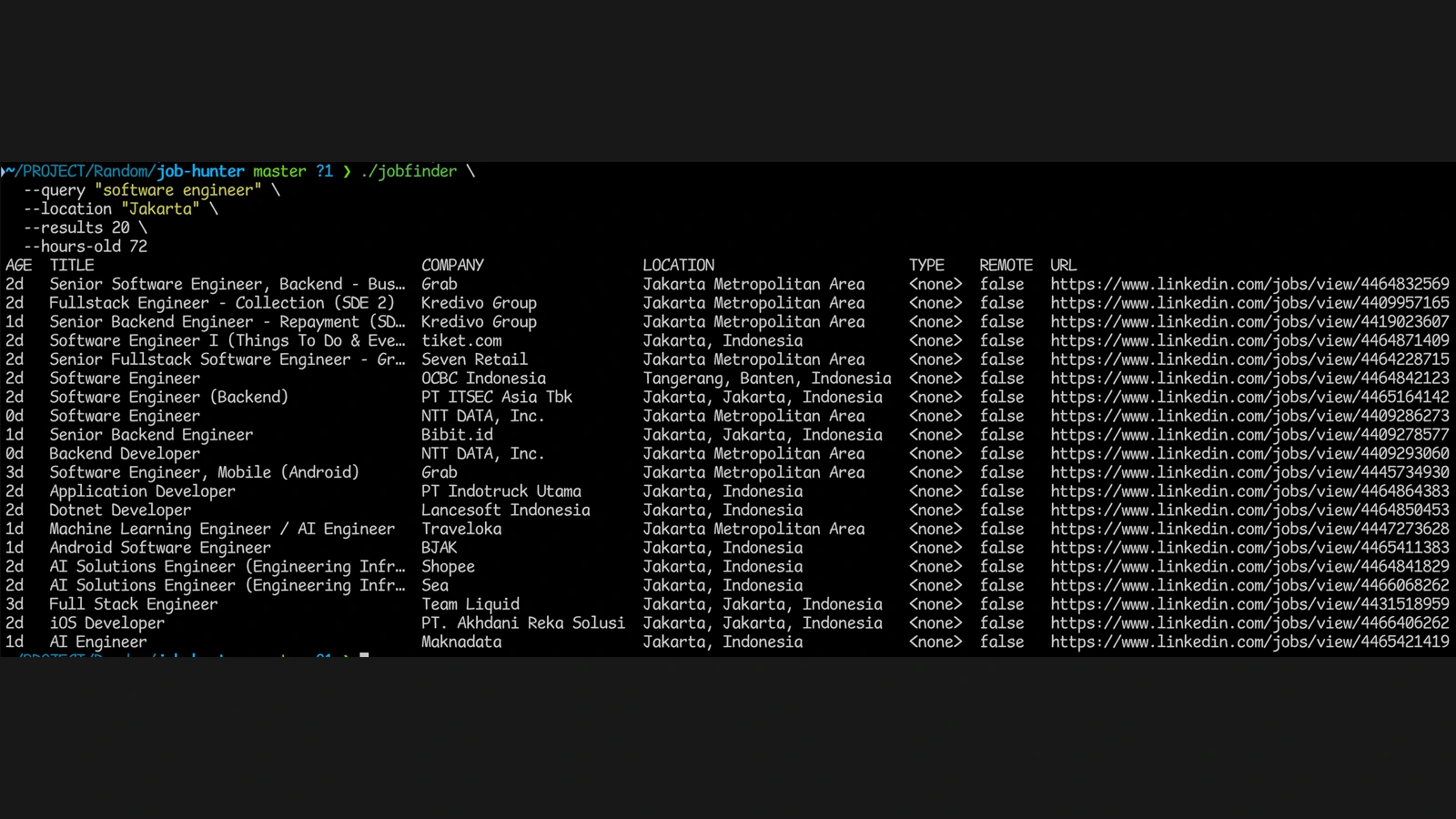Click the LOCATION column header

click(x=678, y=265)
